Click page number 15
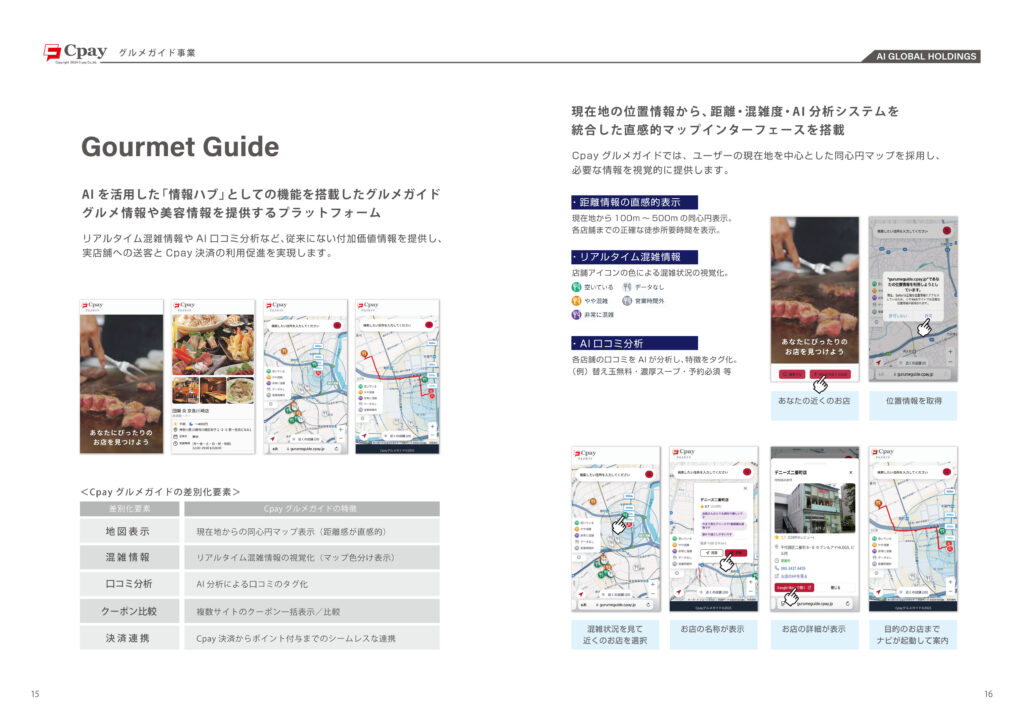 35,694
